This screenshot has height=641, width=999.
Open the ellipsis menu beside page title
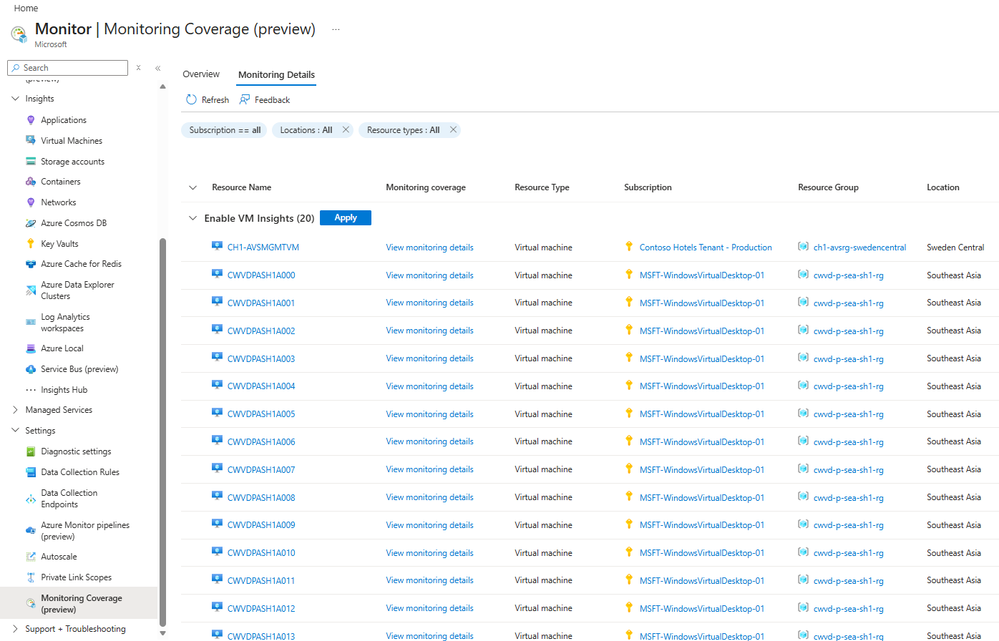[x=336, y=29]
